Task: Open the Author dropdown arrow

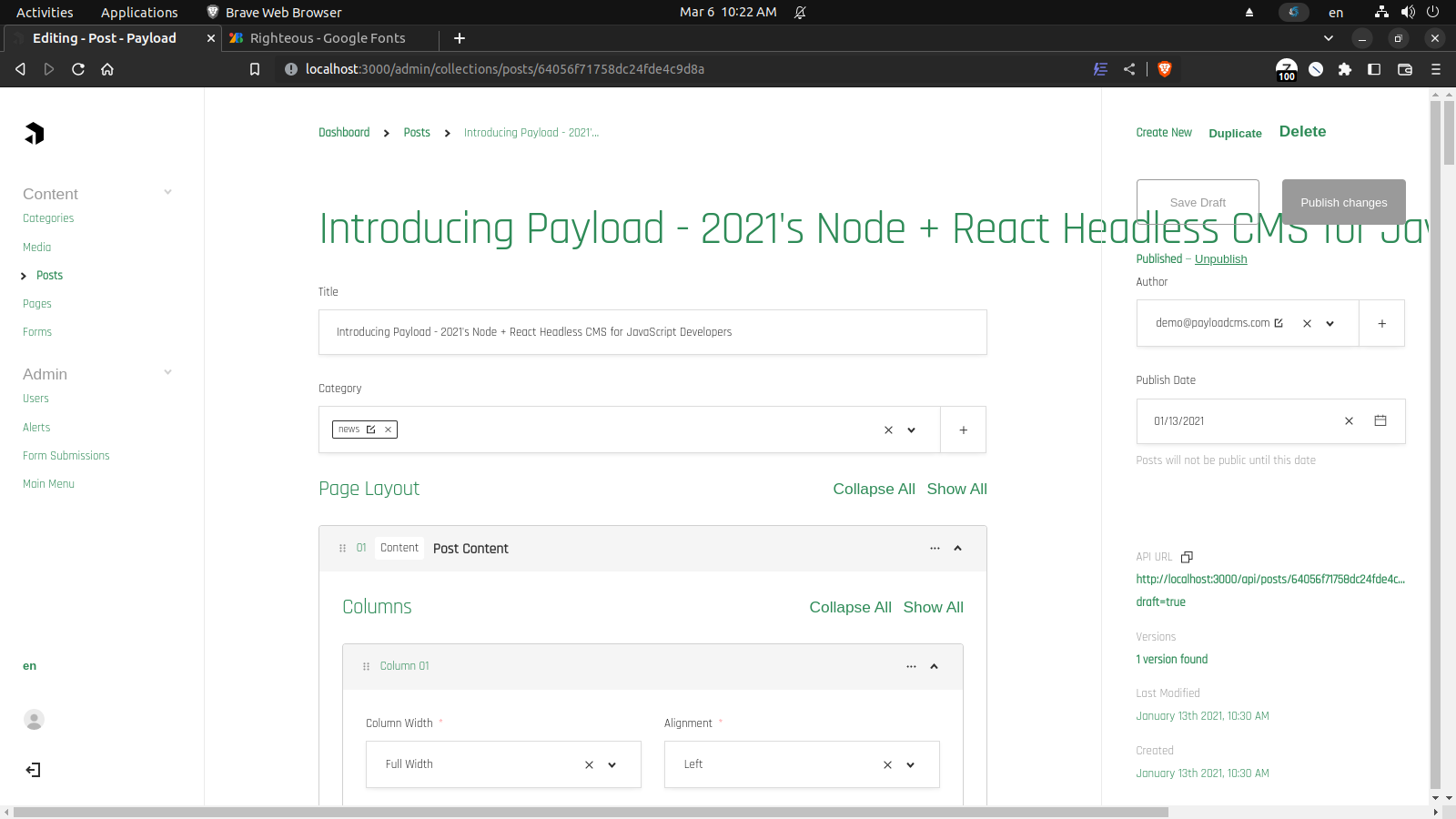Action: click(x=1330, y=323)
